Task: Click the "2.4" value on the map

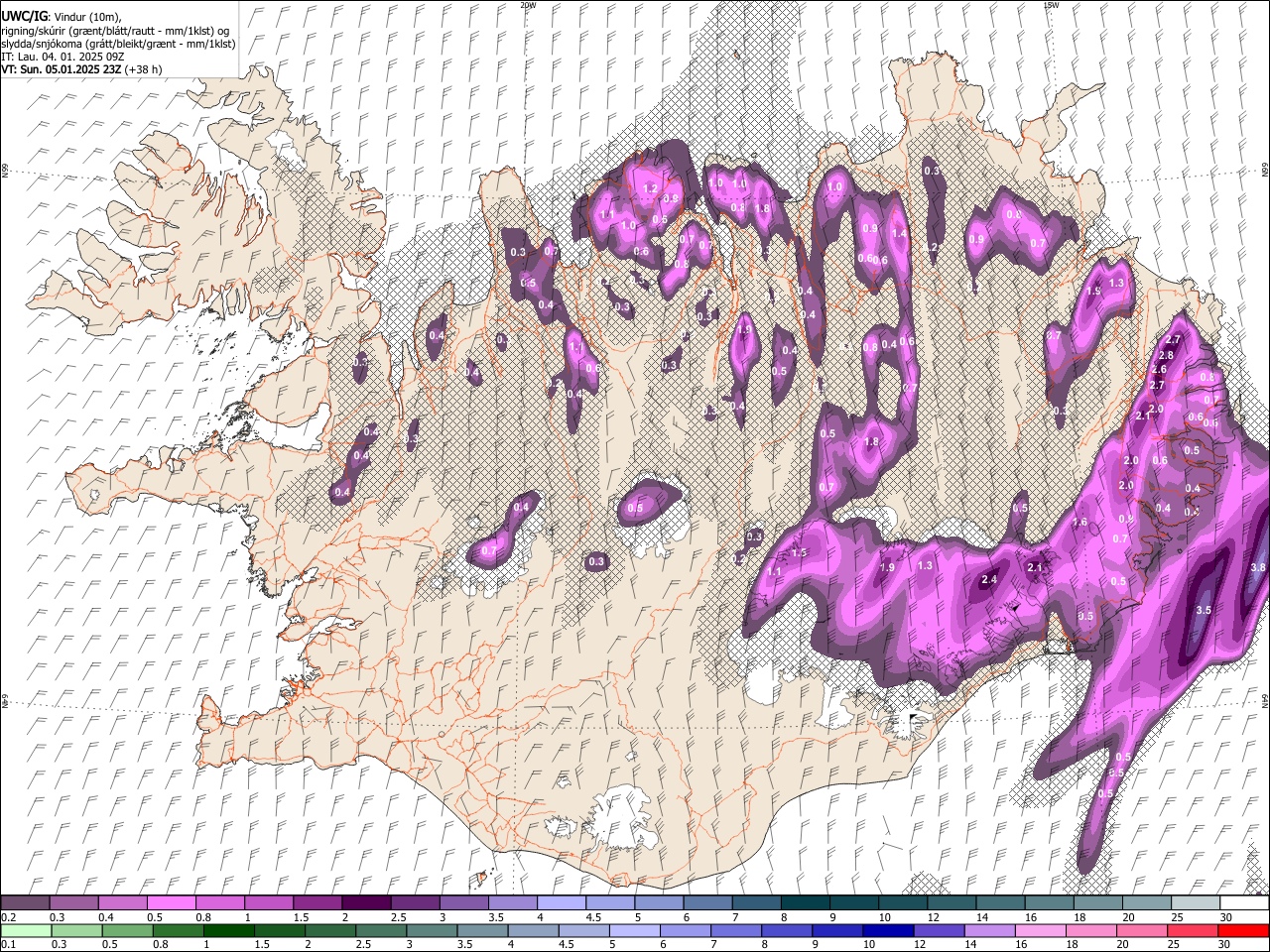Action: tap(989, 579)
